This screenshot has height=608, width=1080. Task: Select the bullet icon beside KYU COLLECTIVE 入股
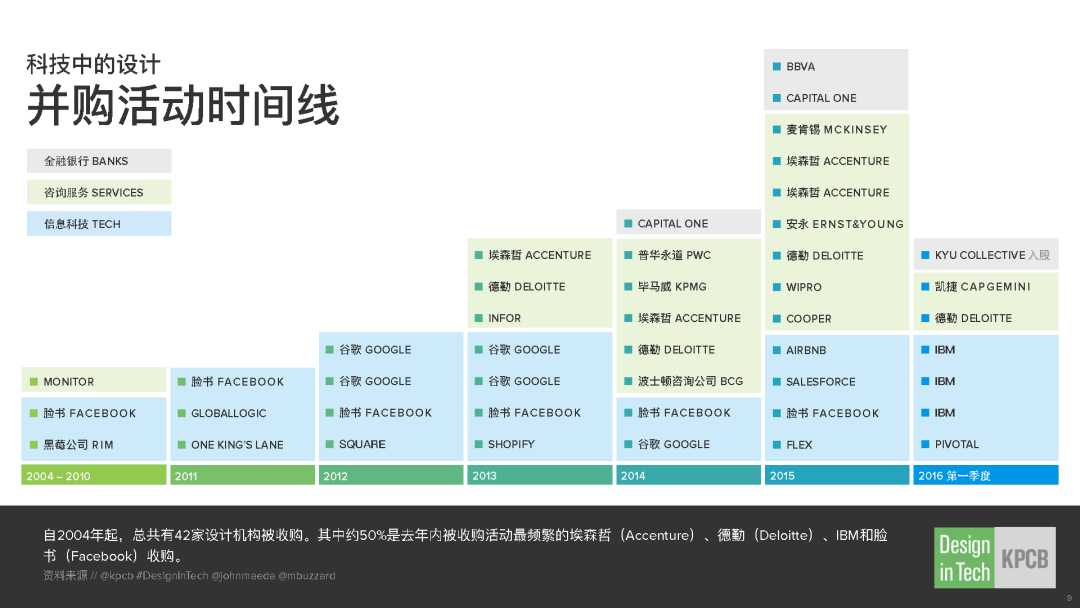coord(926,255)
